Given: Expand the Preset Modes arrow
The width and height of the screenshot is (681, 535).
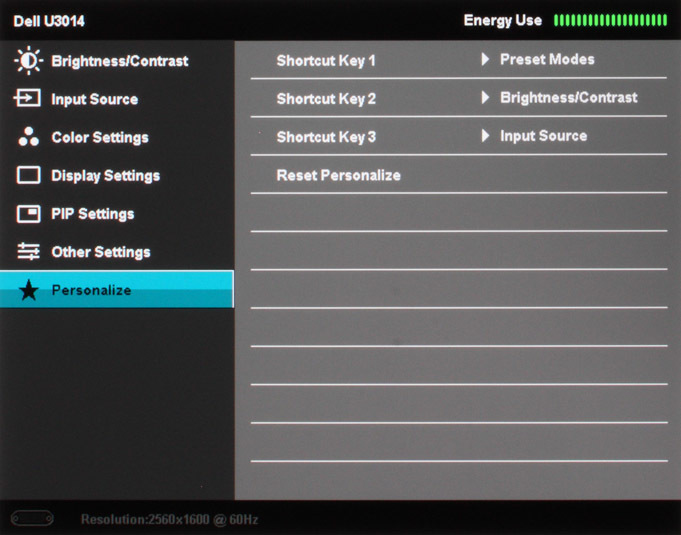Looking at the screenshot, I should pyautogui.click(x=485, y=59).
